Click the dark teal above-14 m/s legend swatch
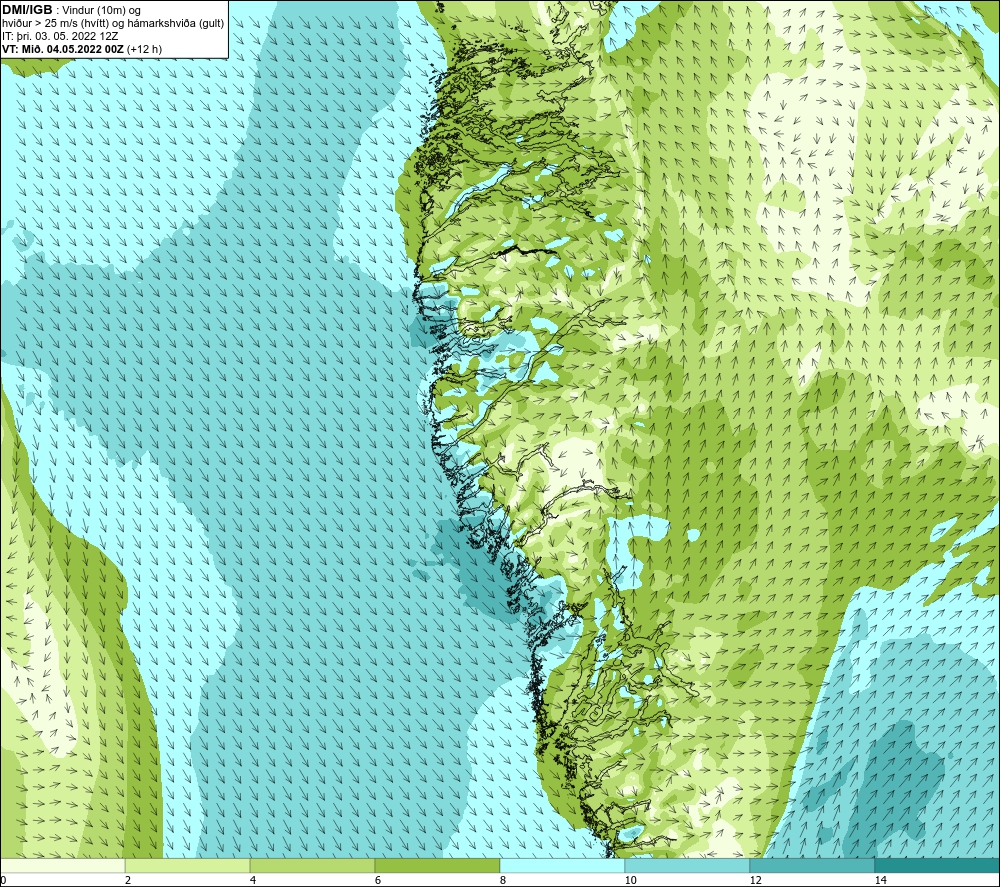This screenshot has height=887, width=1000. coord(938,866)
